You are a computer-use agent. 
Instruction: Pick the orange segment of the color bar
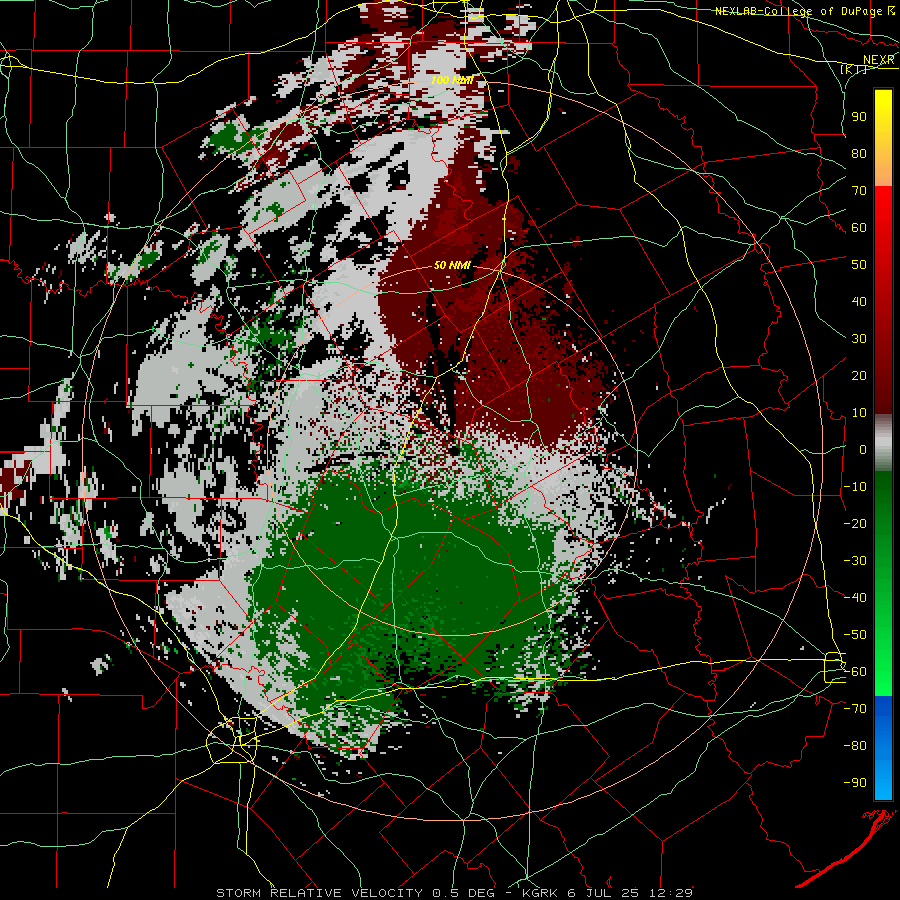[883, 169]
